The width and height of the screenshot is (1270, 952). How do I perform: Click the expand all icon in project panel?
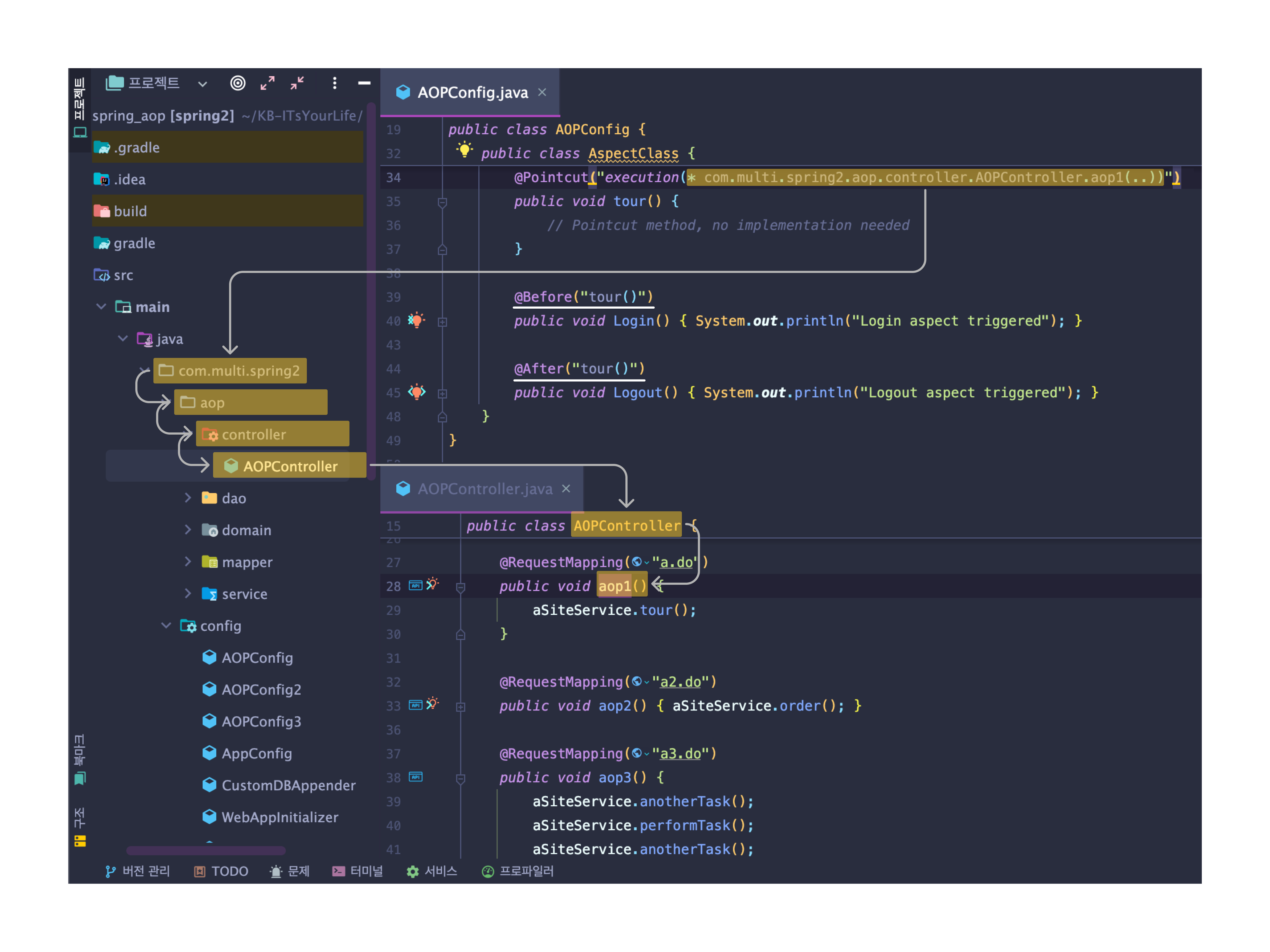(x=267, y=83)
